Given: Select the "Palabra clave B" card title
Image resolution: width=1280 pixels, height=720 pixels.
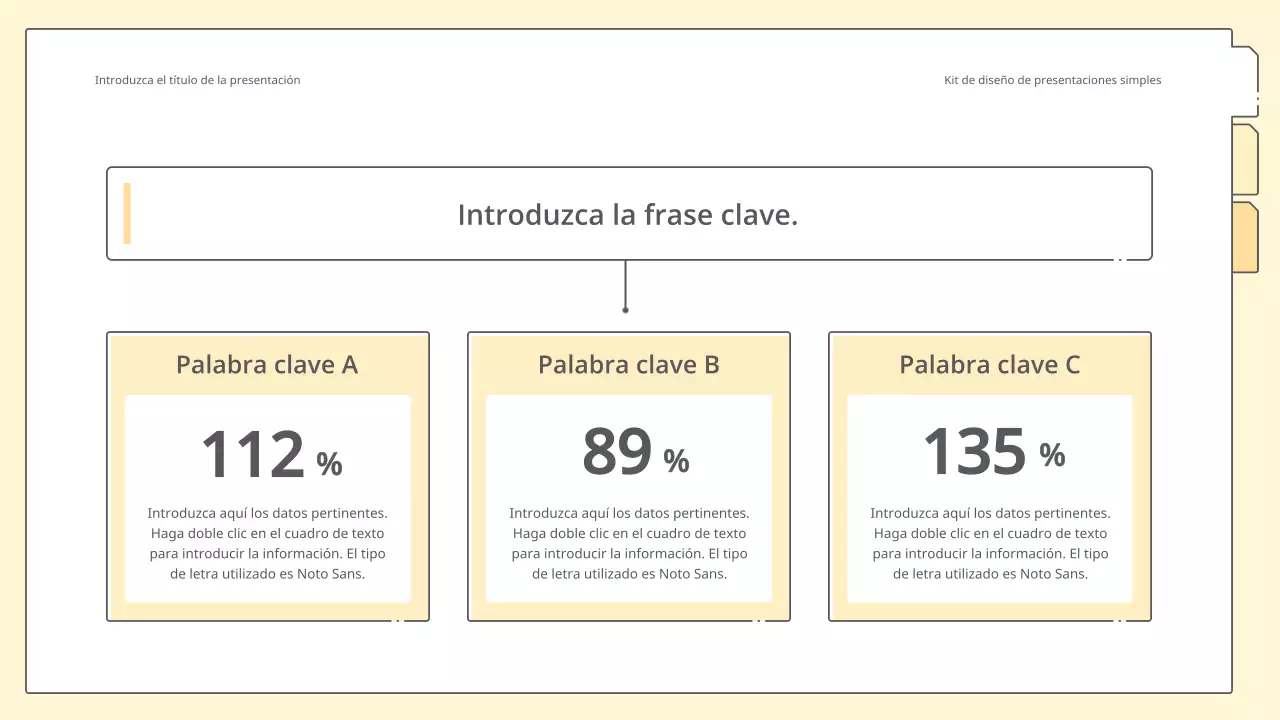Looking at the screenshot, I should coord(628,365).
